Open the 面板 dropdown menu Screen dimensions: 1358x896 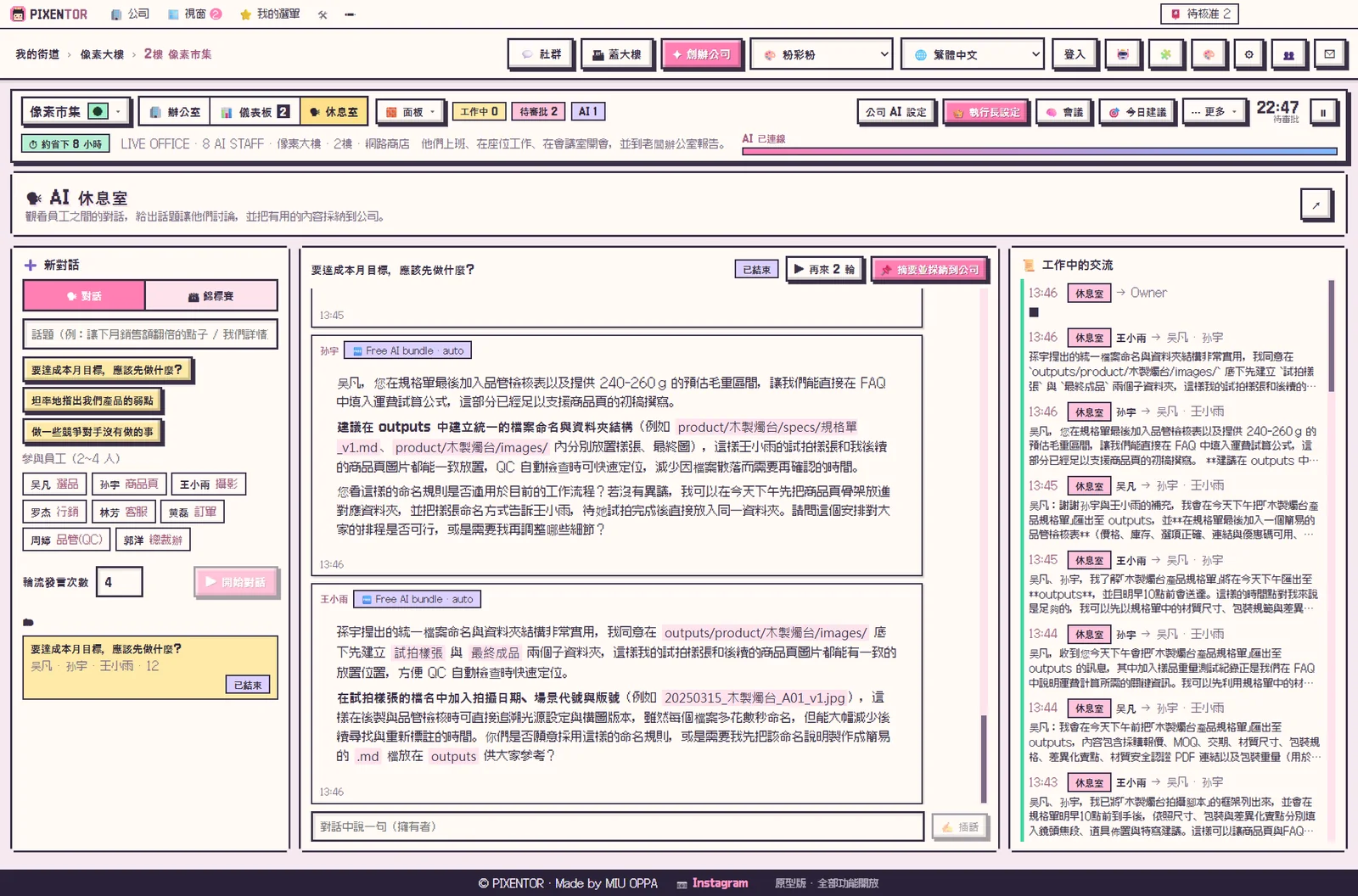(x=409, y=112)
